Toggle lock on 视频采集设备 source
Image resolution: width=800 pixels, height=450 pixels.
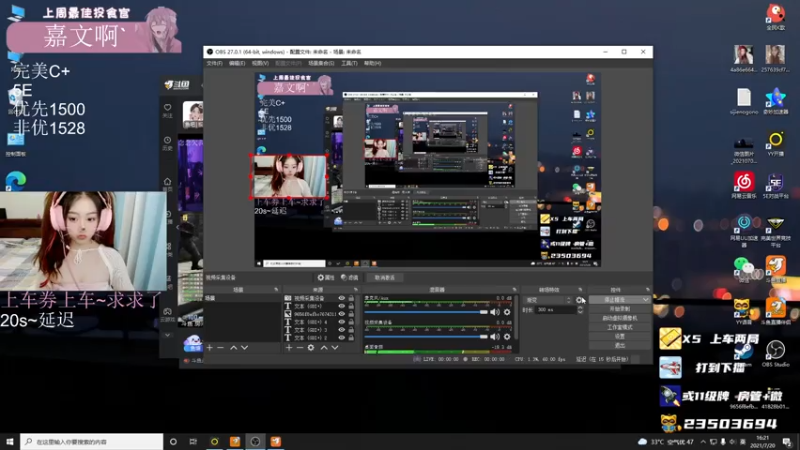[x=351, y=298]
